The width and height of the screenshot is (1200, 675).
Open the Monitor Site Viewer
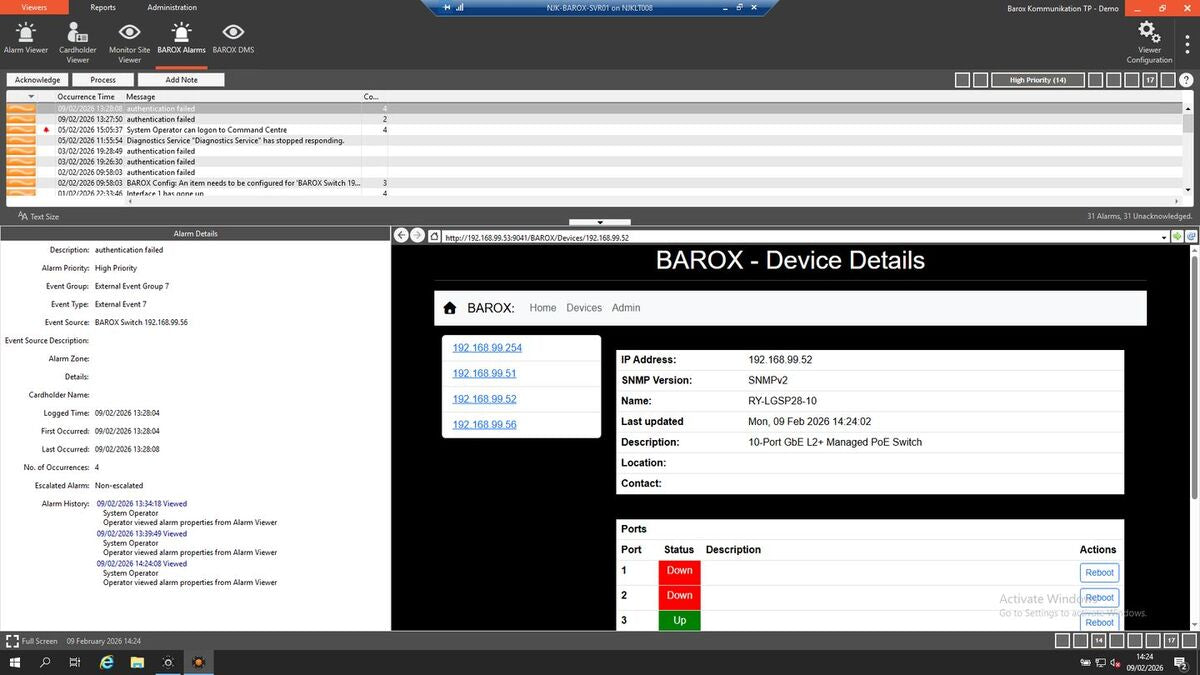pos(130,43)
